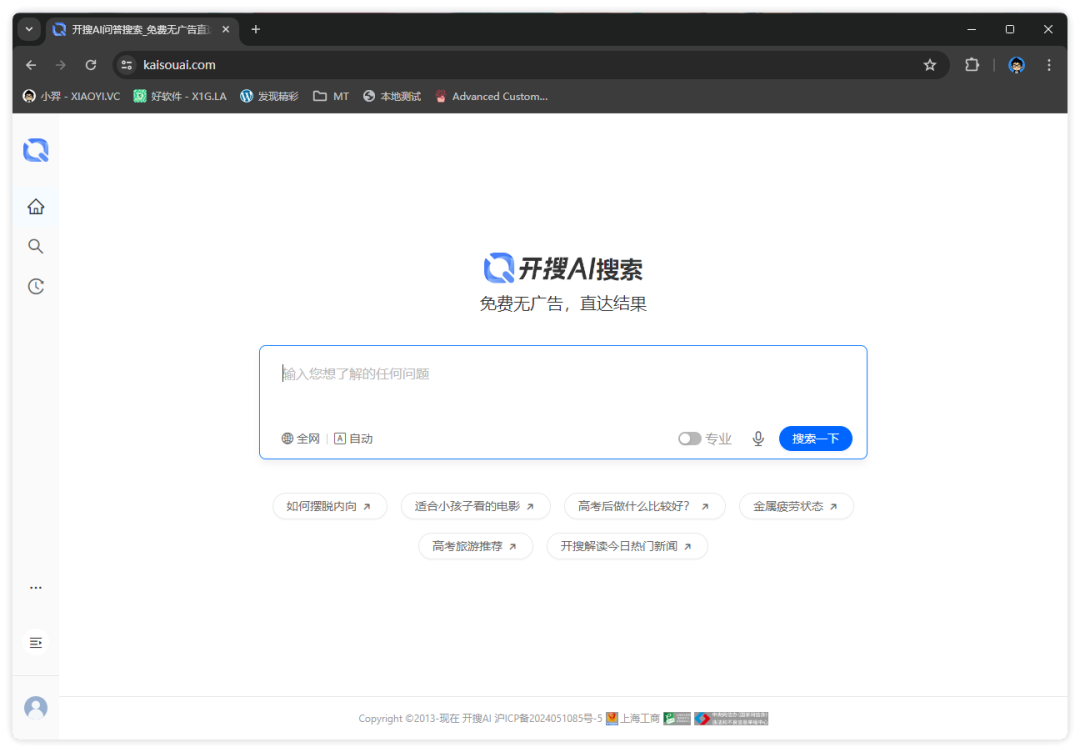Screen dimensions: 1080x752
Task: Open the ICP 沪ICP备2024051085号-5 link
Action: point(548,718)
